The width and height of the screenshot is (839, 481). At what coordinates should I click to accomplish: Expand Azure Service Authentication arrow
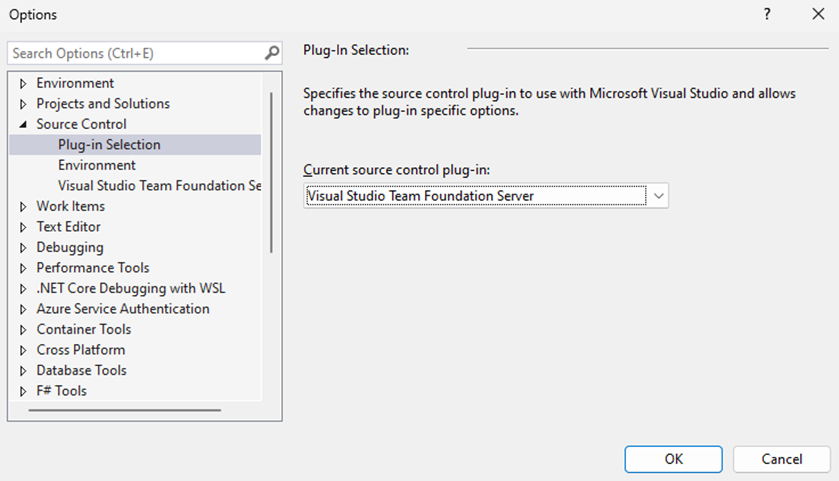[23, 309]
